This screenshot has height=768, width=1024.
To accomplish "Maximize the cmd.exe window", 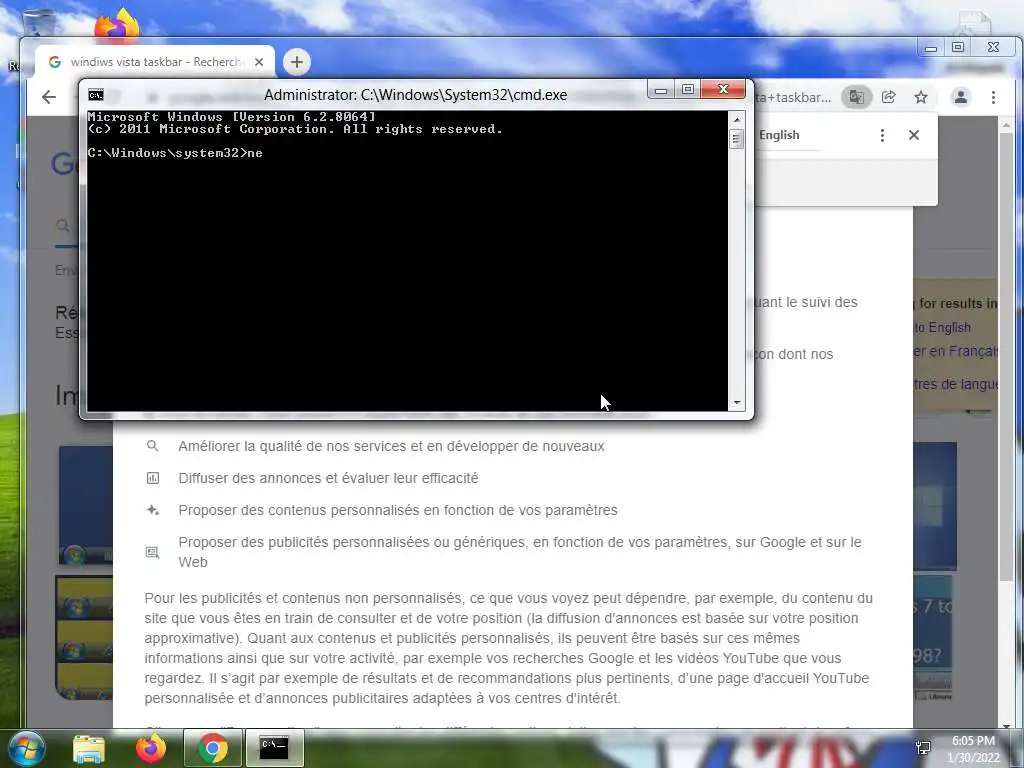I will pyautogui.click(x=688, y=89).
